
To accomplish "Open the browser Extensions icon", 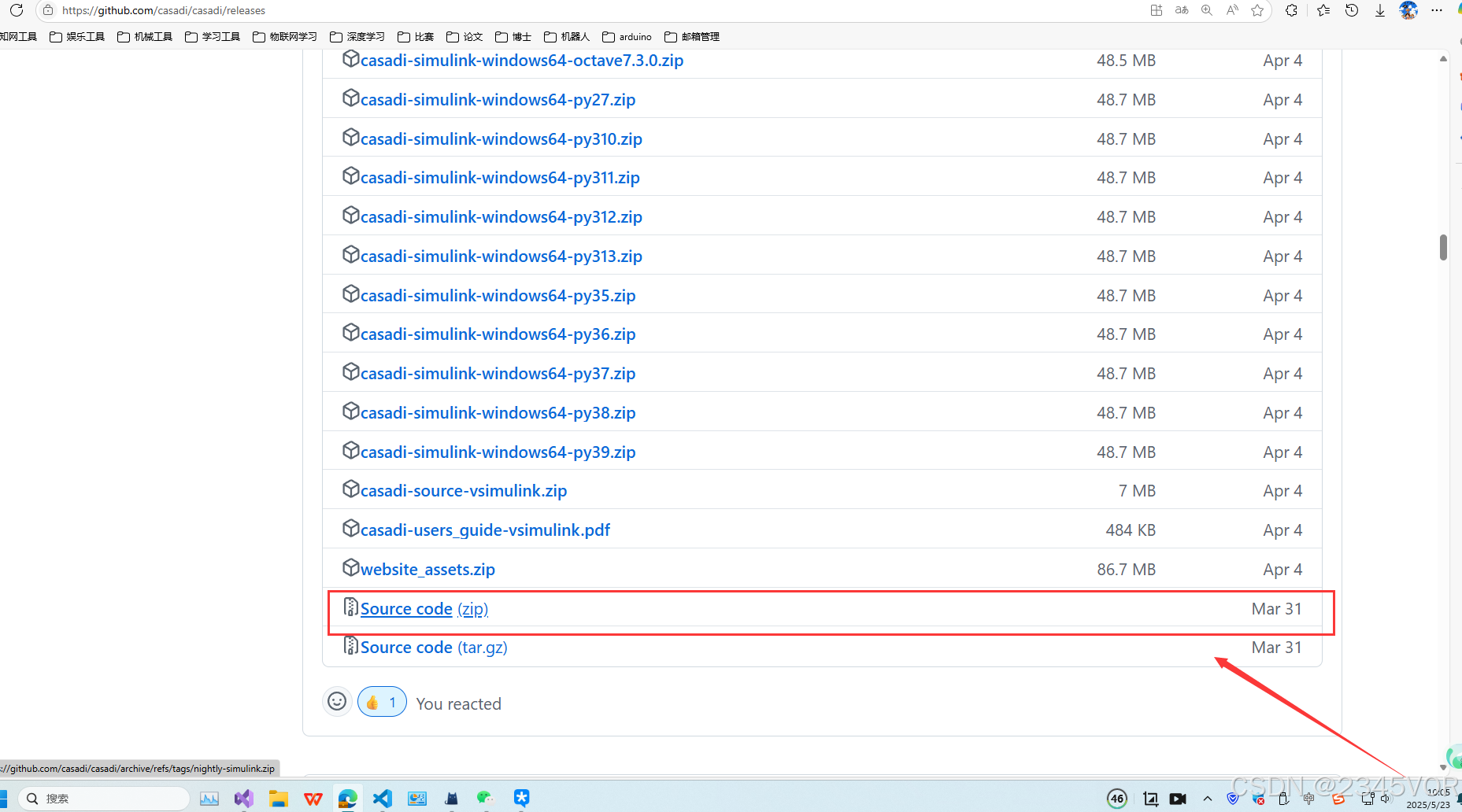I will (1291, 10).
